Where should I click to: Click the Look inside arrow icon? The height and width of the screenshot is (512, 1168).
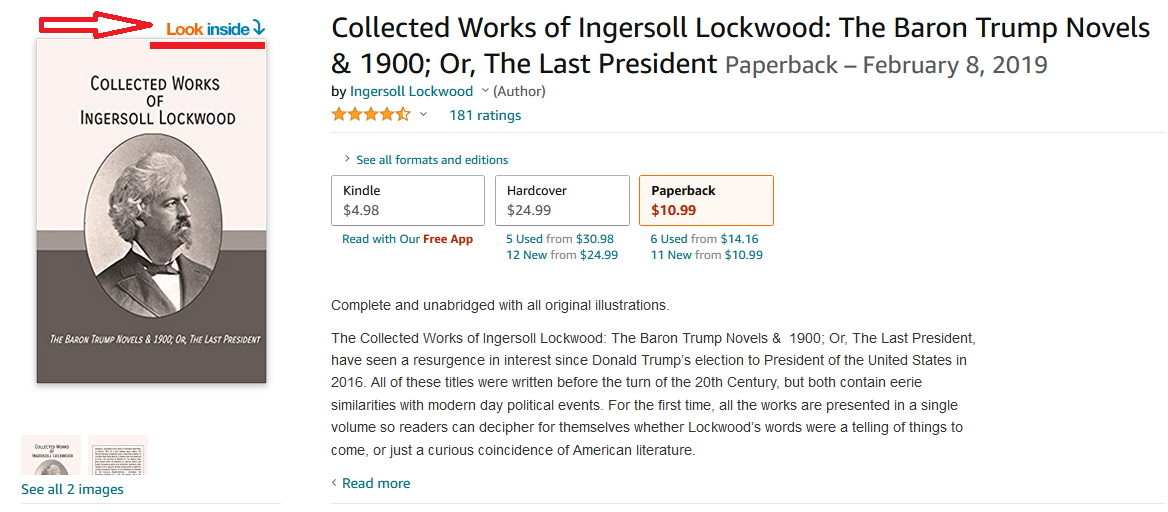(x=258, y=28)
